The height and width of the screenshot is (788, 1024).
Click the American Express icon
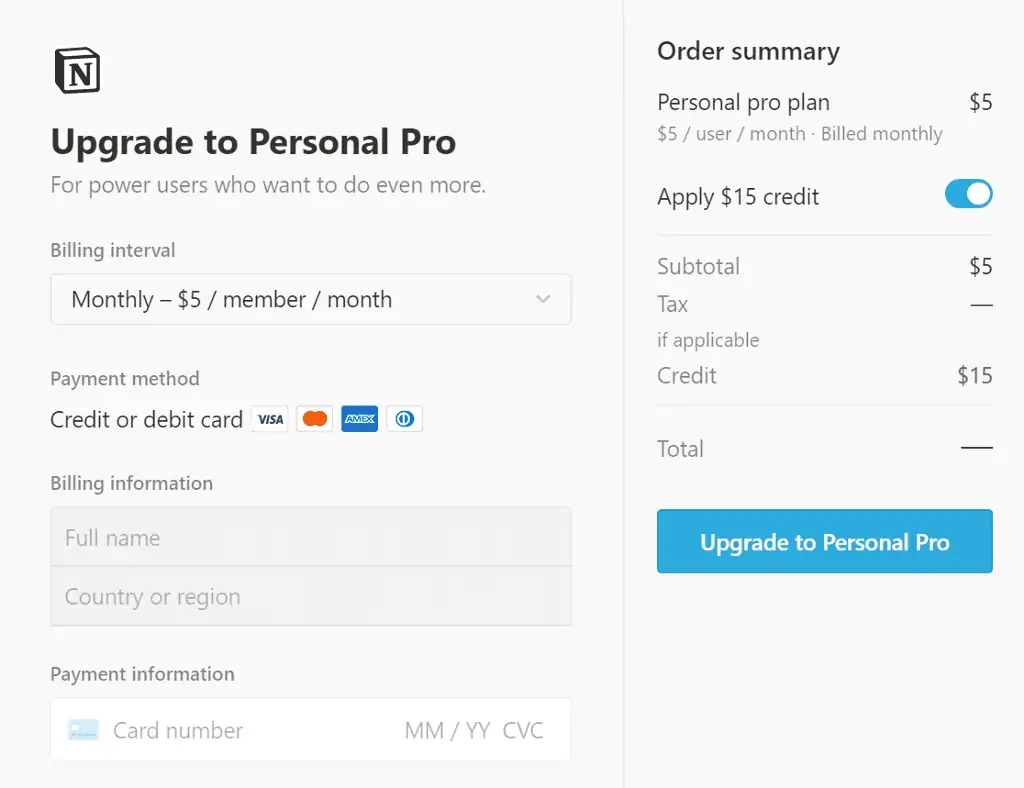pos(359,419)
